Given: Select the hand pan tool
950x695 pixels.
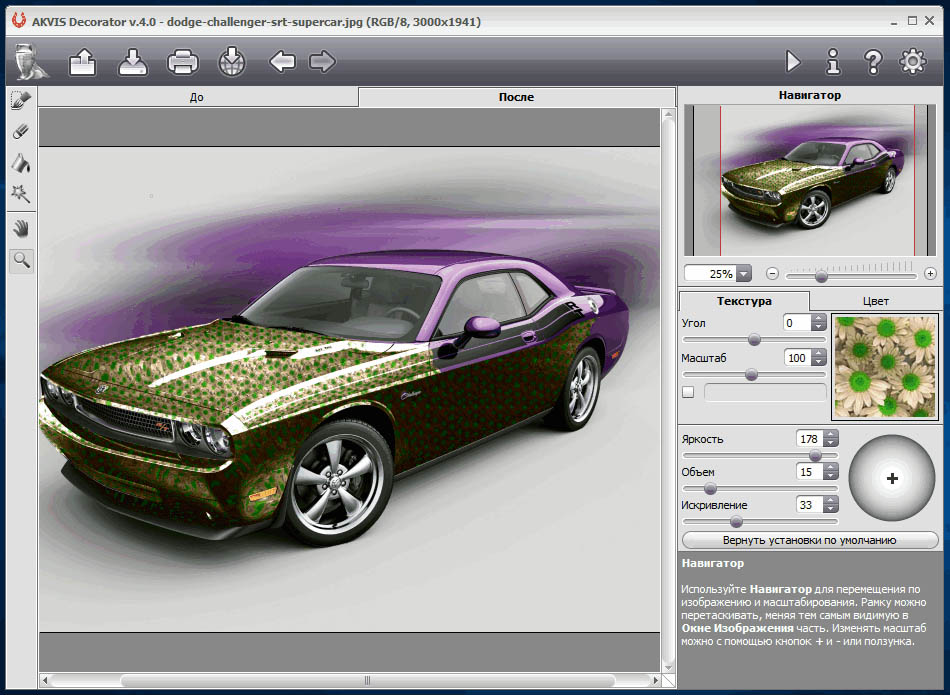Looking at the screenshot, I should pos(21,228).
